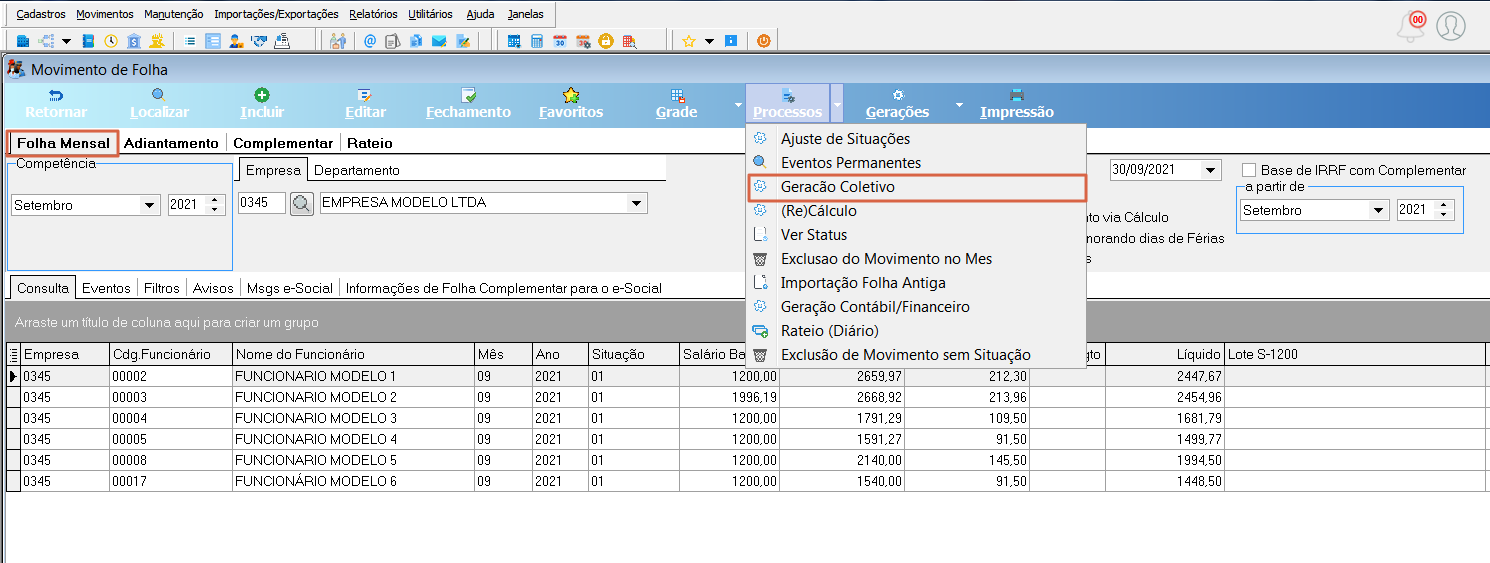Click the Nome do Funcionário column header
1490x563 pixels.
coord(353,354)
